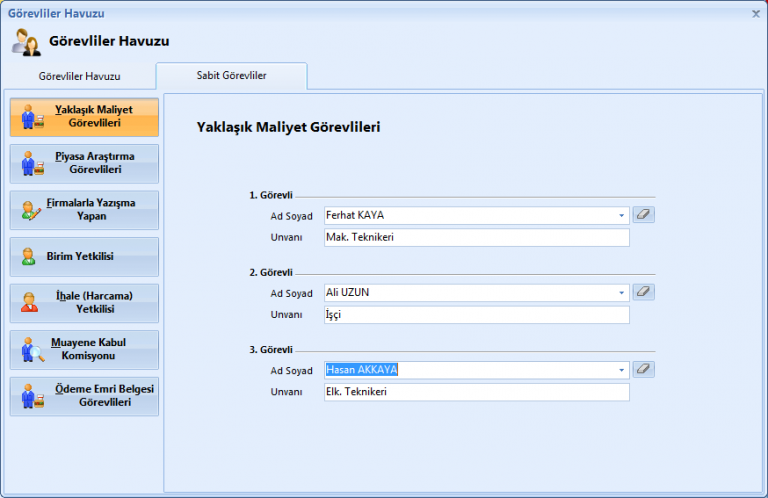768x498 pixels.
Task: Click the Yaklaşık Maliyet Görevlileri sidebar icon
Action: click(32, 117)
